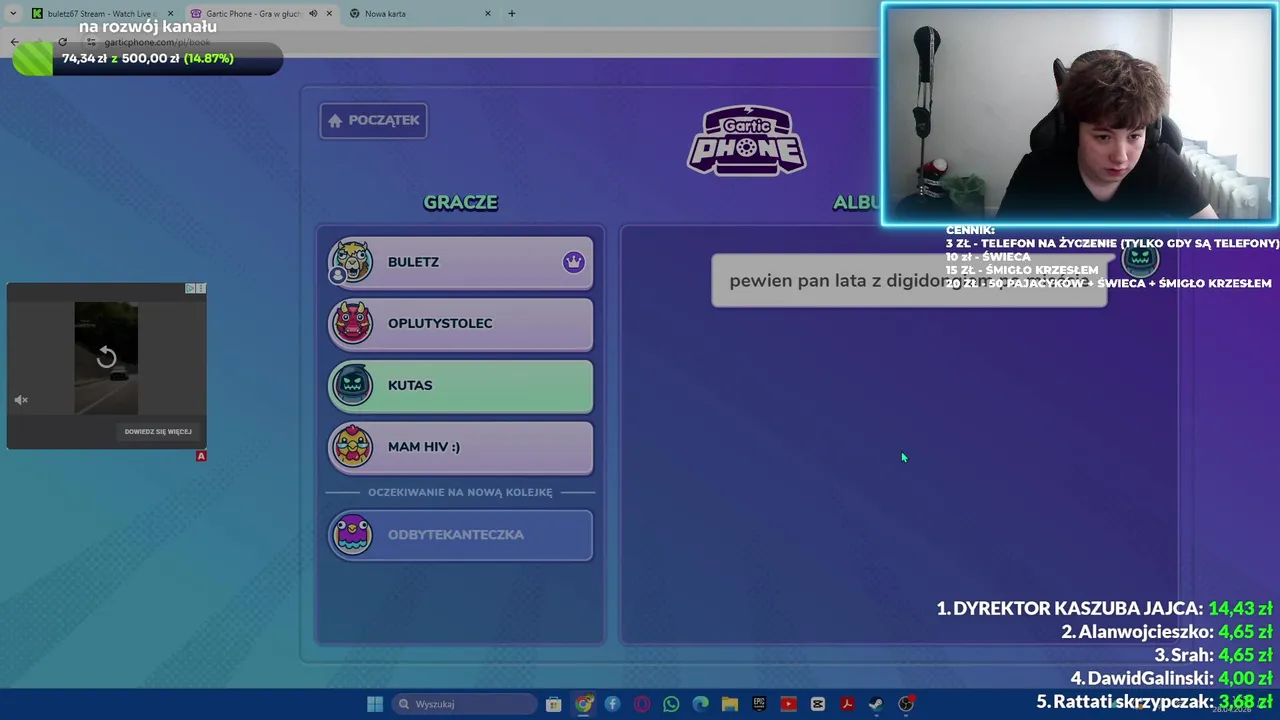This screenshot has width=1280, height=720.
Task: Click KUTAS's dark monster avatar
Action: pos(351,385)
